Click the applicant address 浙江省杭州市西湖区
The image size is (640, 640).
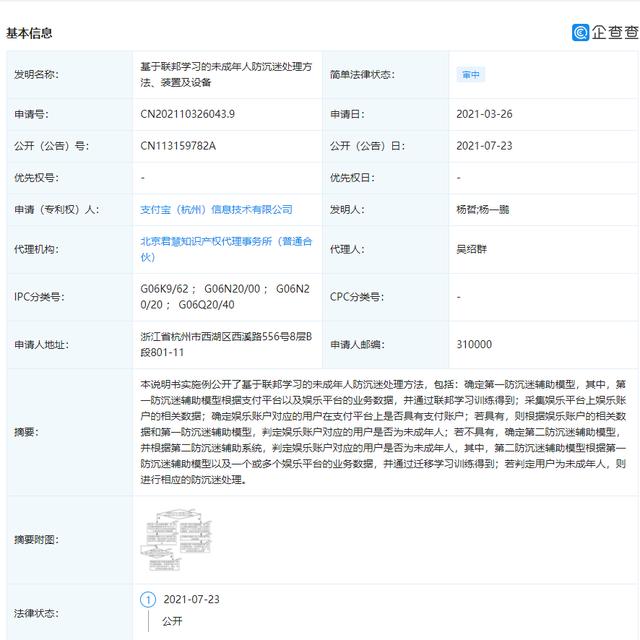[x=226, y=344]
